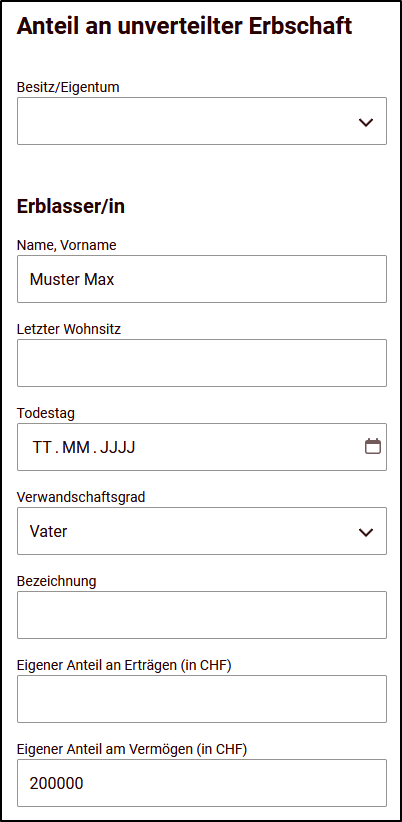Image resolution: width=402 pixels, height=822 pixels.
Task: Click into the Bezeichnung text box
Action: (x=202, y=615)
